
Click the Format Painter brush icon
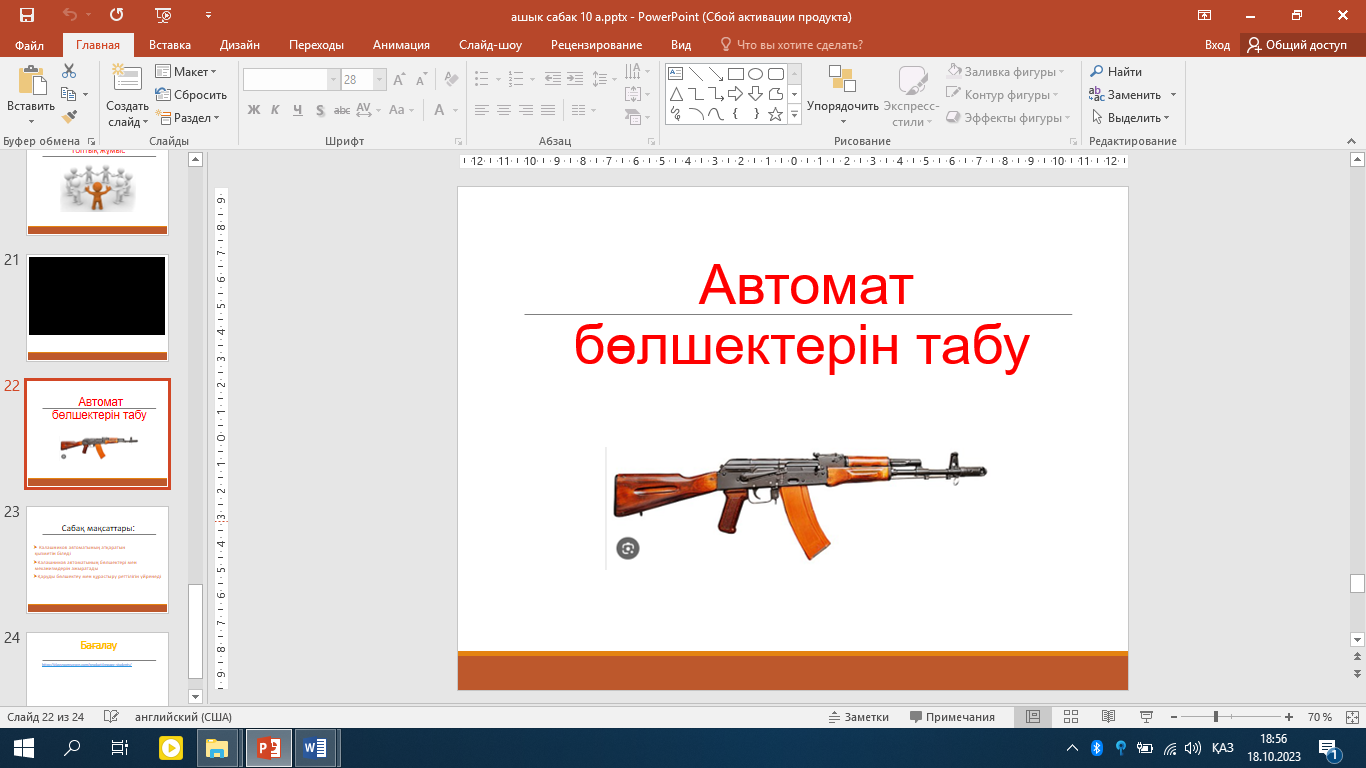69,117
